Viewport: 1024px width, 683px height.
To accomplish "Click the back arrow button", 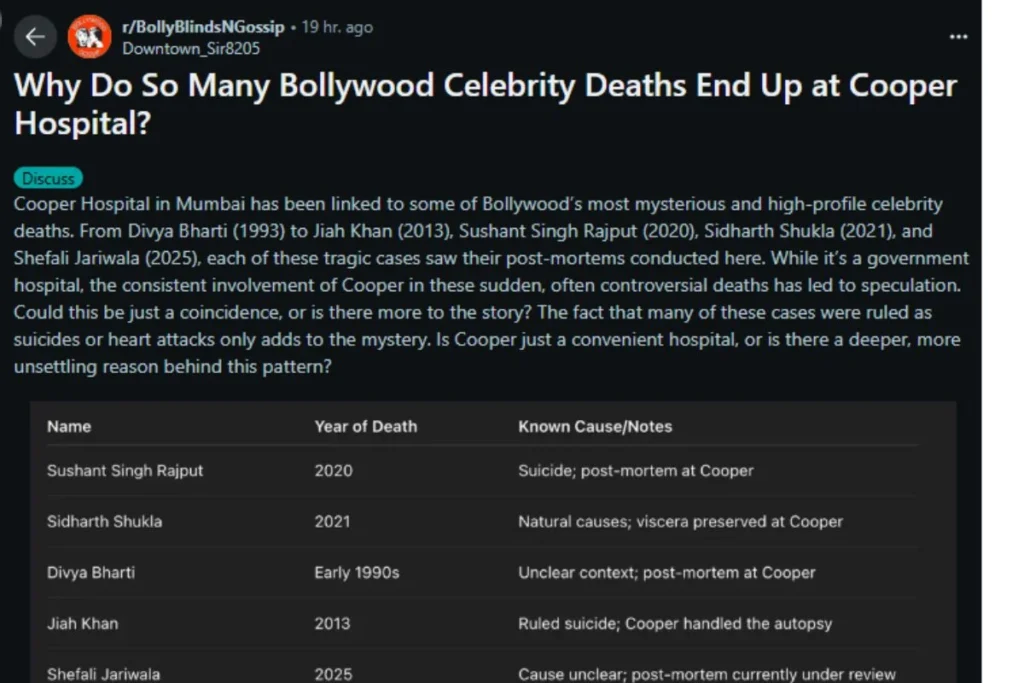I will tap(35, 37).
